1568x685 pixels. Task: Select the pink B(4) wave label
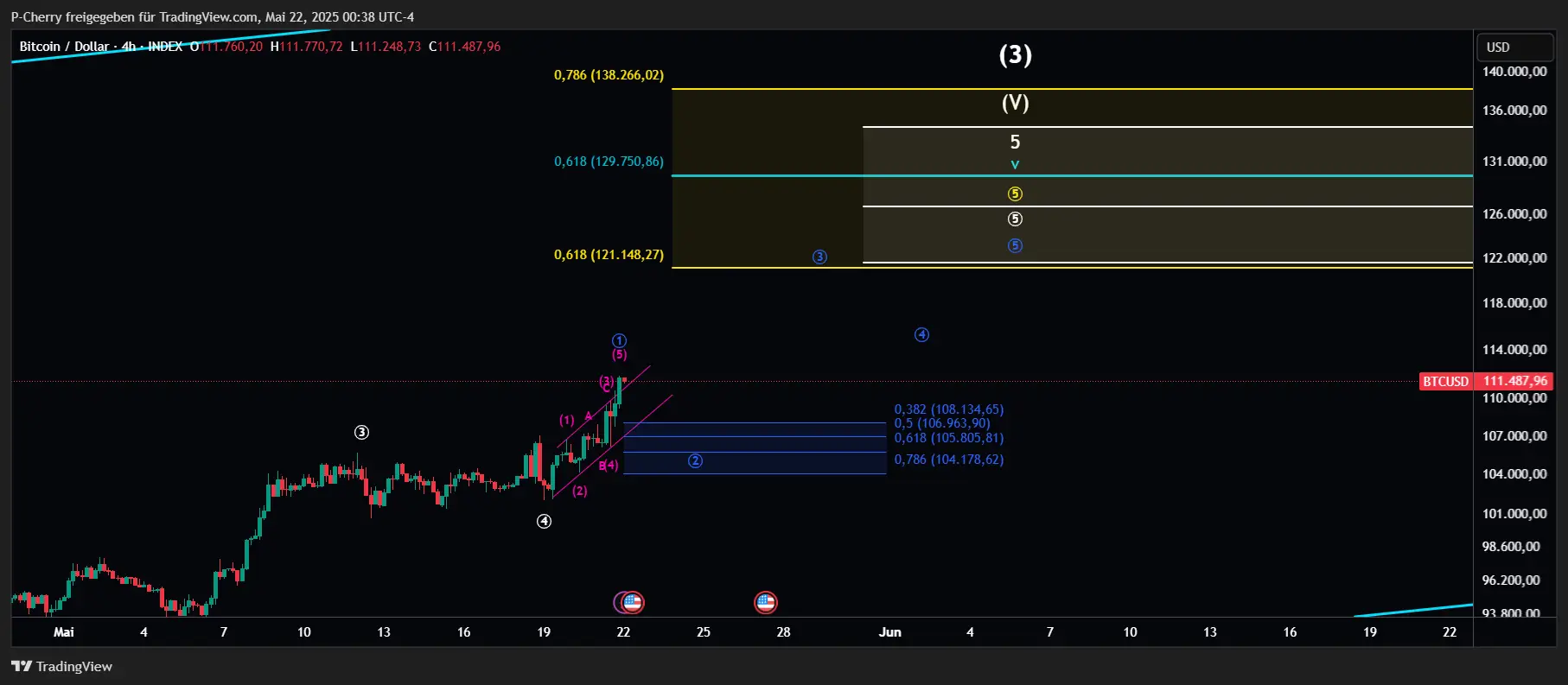[x=609, y=466]
